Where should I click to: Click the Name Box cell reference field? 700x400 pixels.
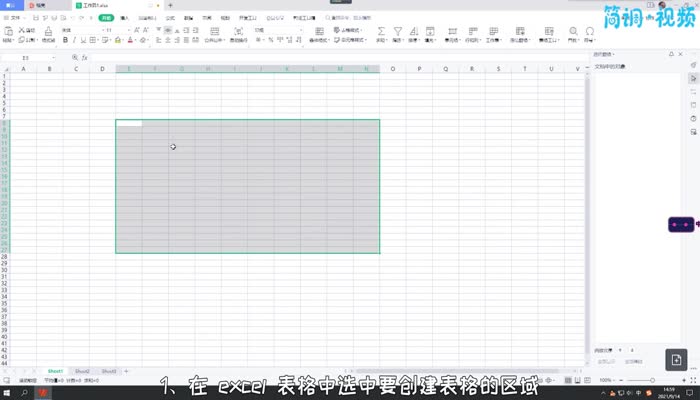click(30, 58)
